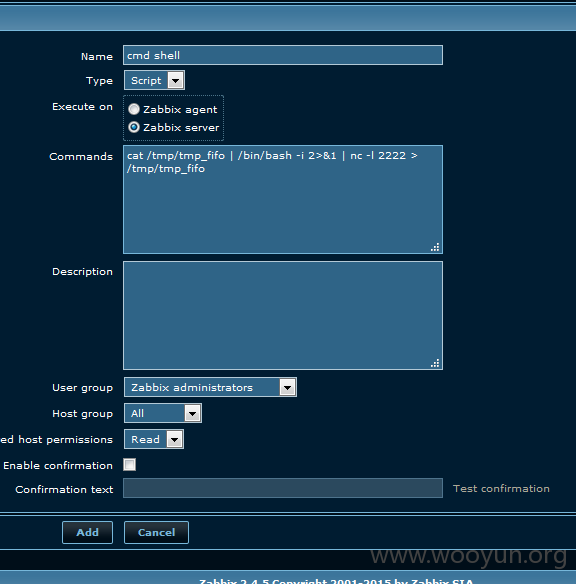Screen dimensions: 576x584
Task: Click the Add button
Action: tap(87, 532)
